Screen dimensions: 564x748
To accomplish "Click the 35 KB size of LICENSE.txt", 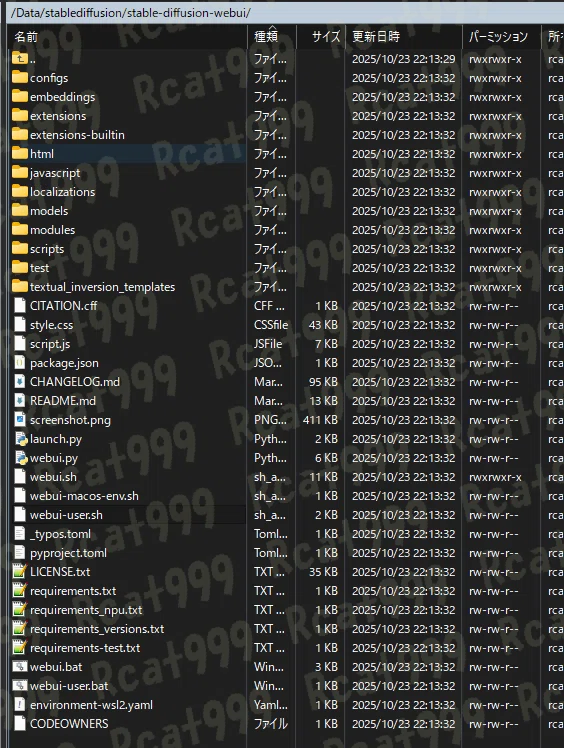I will [323, 571].
